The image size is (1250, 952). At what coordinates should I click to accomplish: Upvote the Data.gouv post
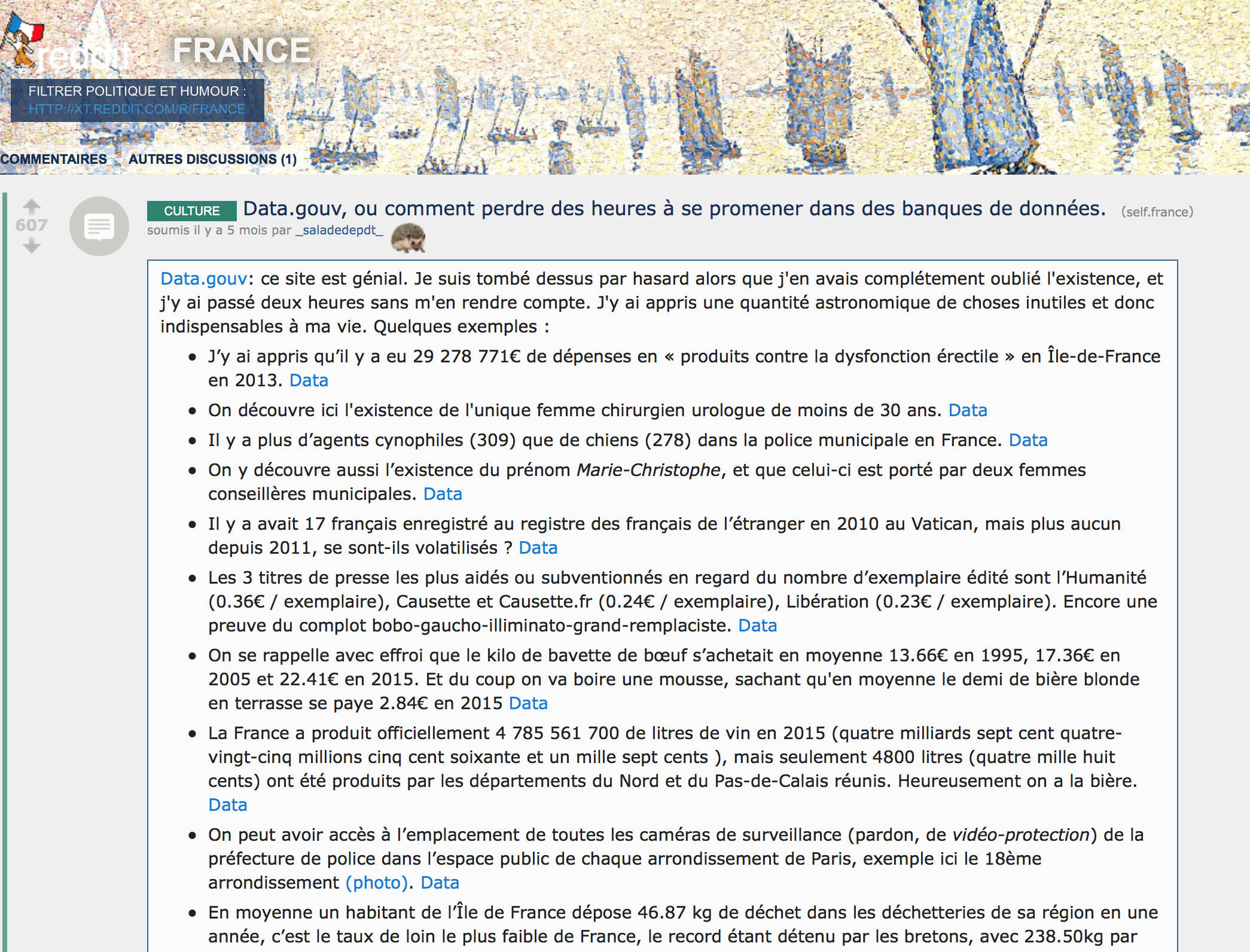pos(31,206)
